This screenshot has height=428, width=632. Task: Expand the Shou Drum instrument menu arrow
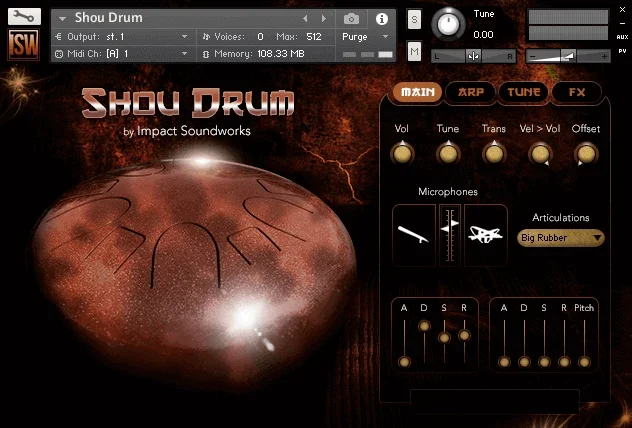(x=62, y=19)
